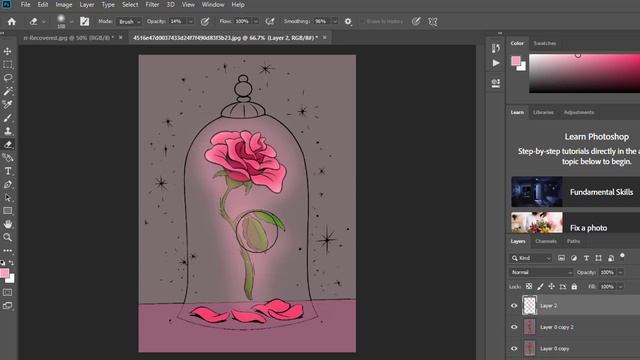The height and width of the screenshot is (360, 640).
Task: Change screen mode icon
Action: pos(7,306)
